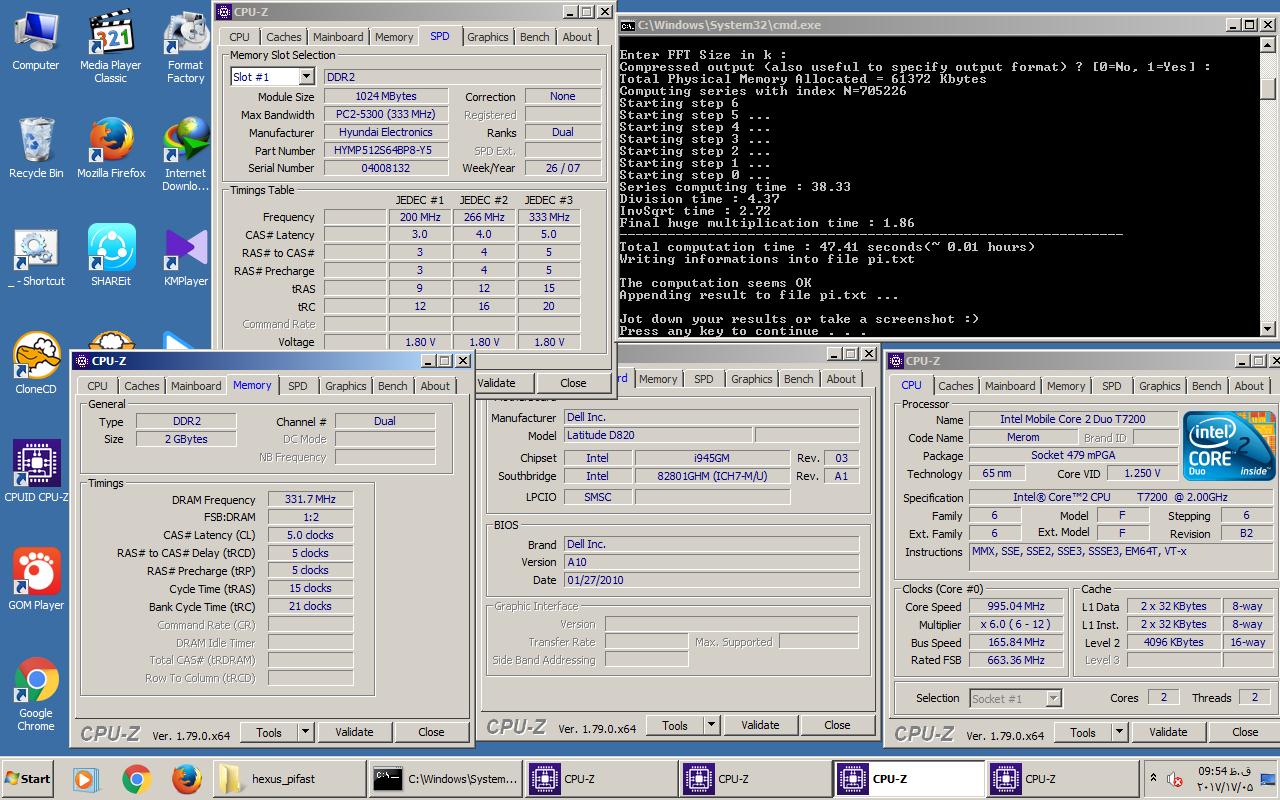Open Google Chrome desktop shortcut
Image resolution: width=1280 pixels, height=800 pixels.
[x=36, y=694]
